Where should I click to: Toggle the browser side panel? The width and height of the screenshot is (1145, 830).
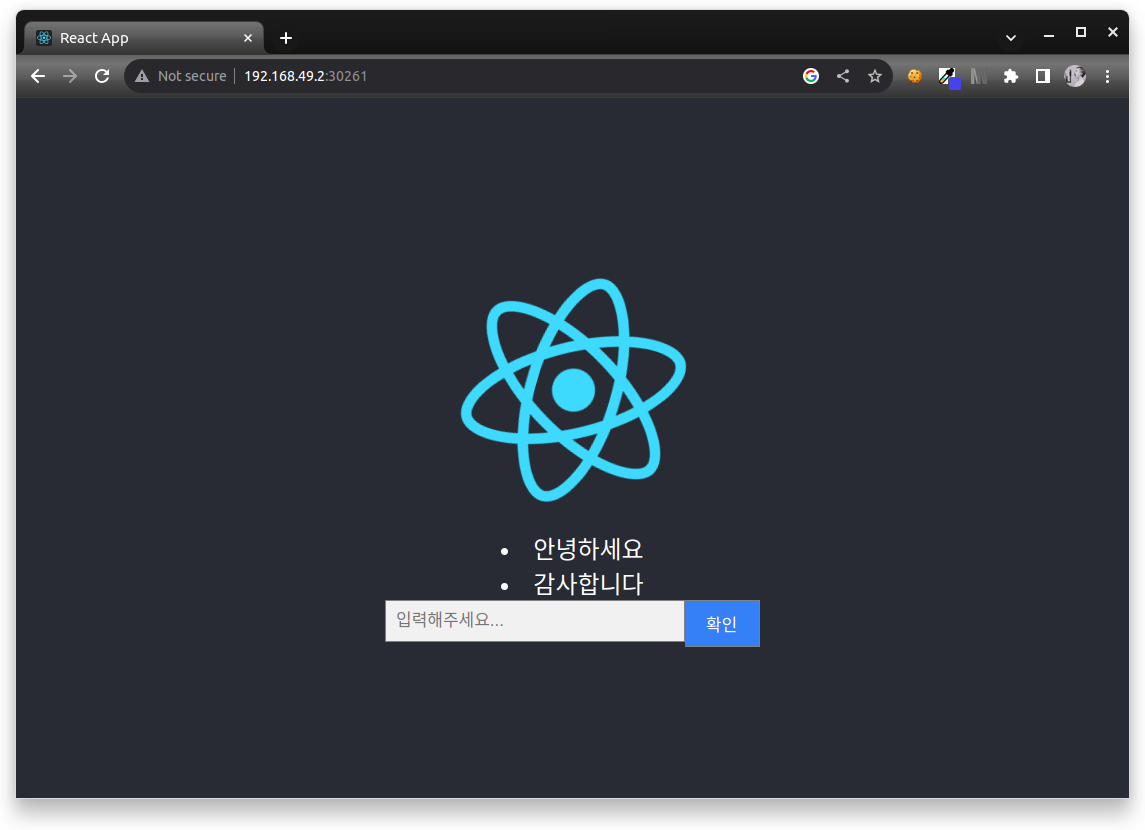coord(1043,76)
